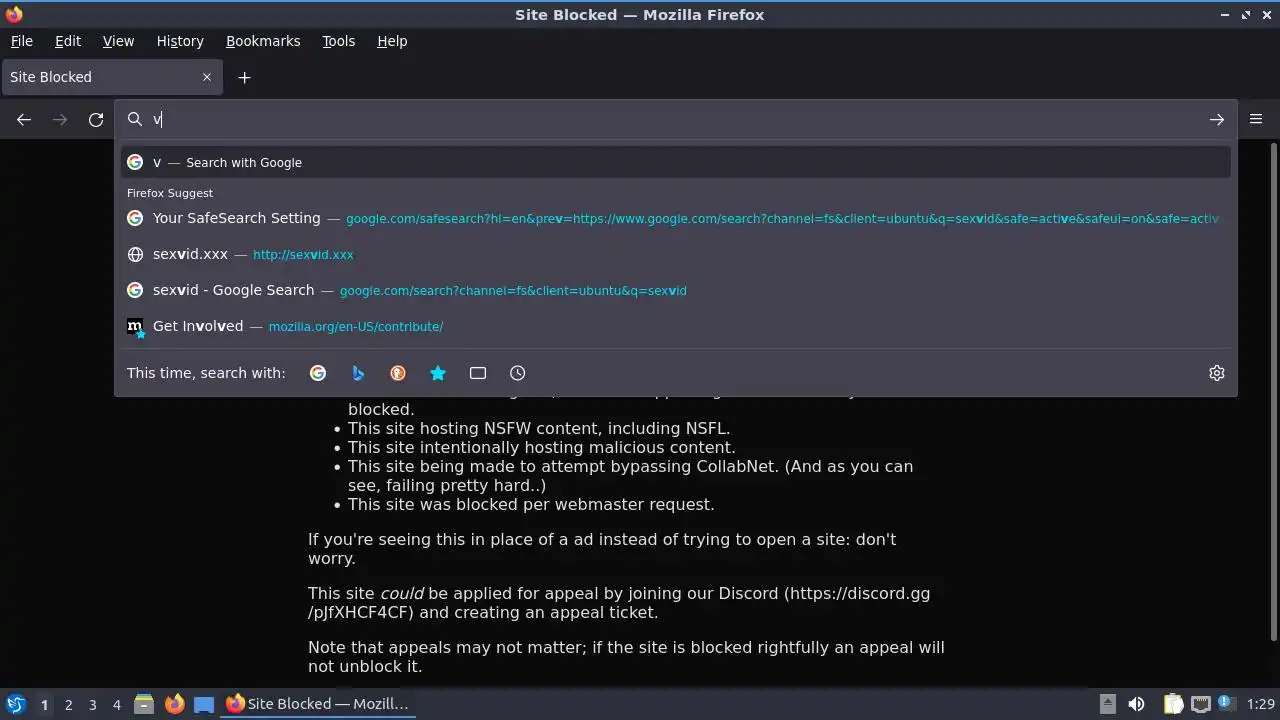The image size is (1280, 720).
Task: Search open tabs via the tabs icon
Action: [478, 373]
